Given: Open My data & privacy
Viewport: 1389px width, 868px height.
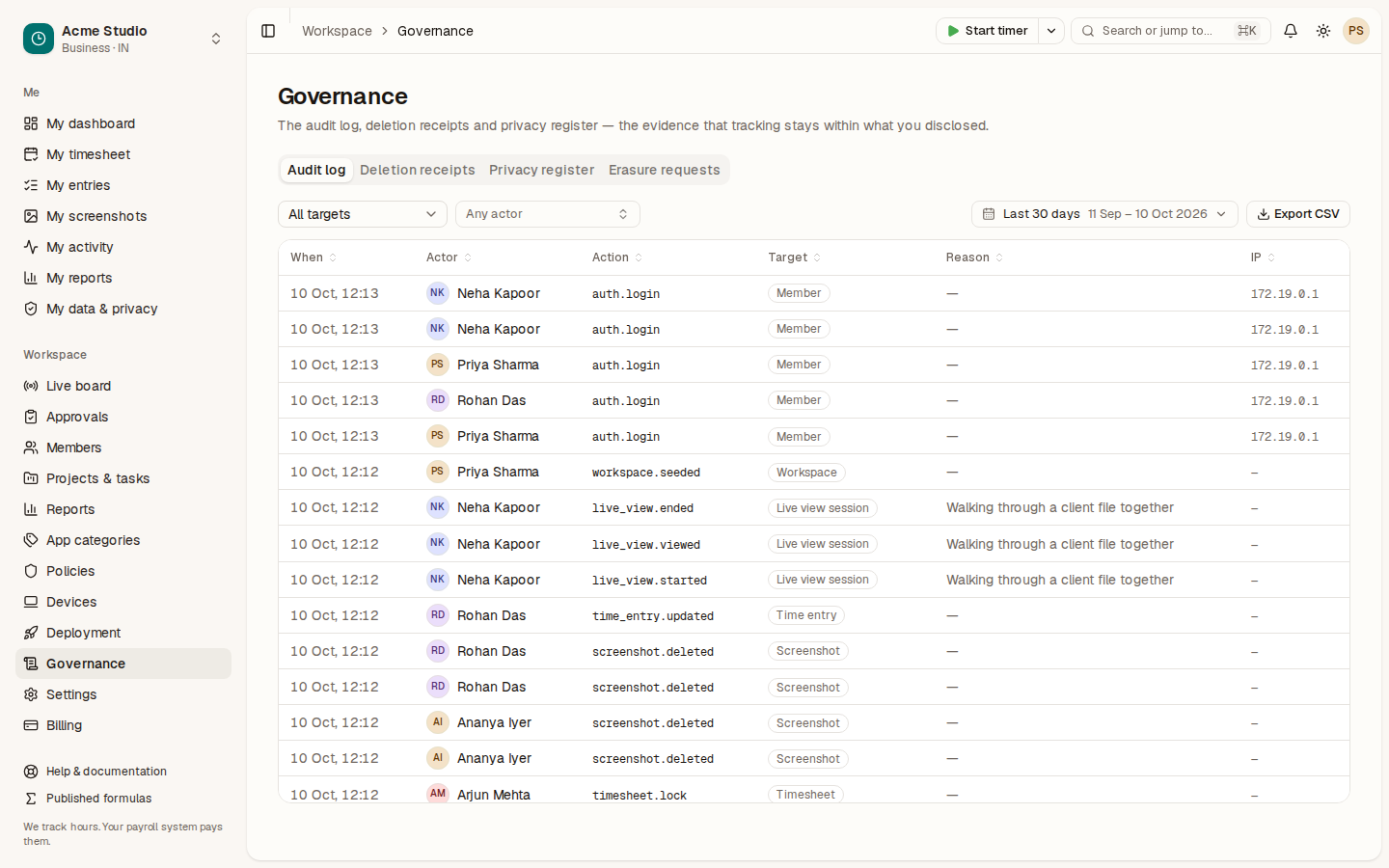Looking at the screenshot, I should click(123, 309).
